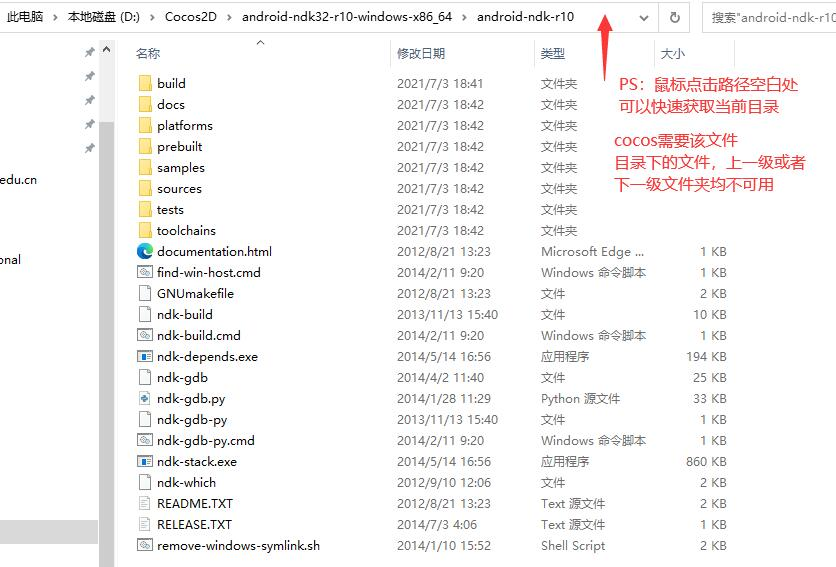The height and width of the screenshot is (567, 836).
Task: Click the 194 KB size value
Action: [706, 357]
